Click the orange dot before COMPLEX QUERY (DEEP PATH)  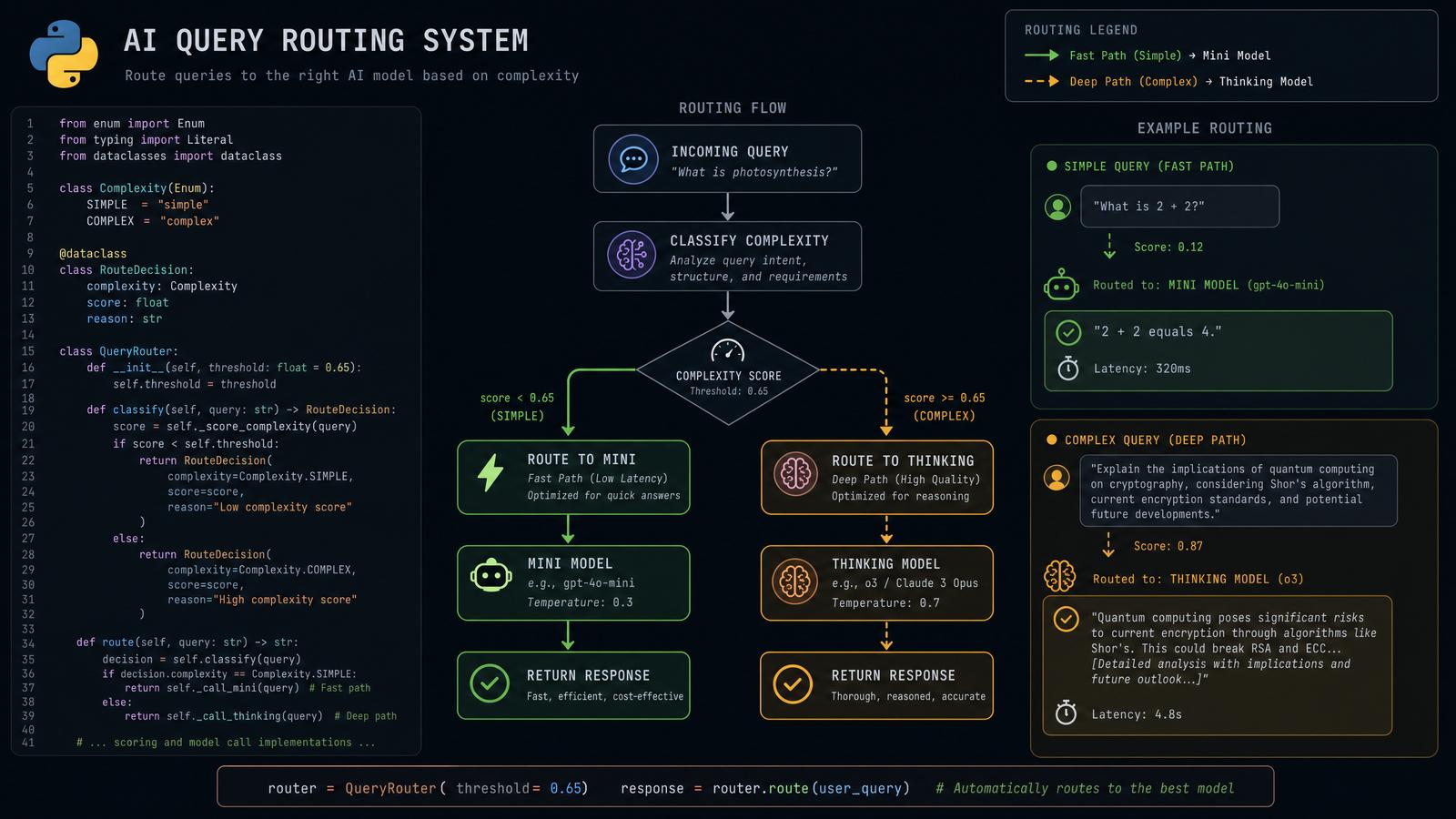tap(1052, 440)
